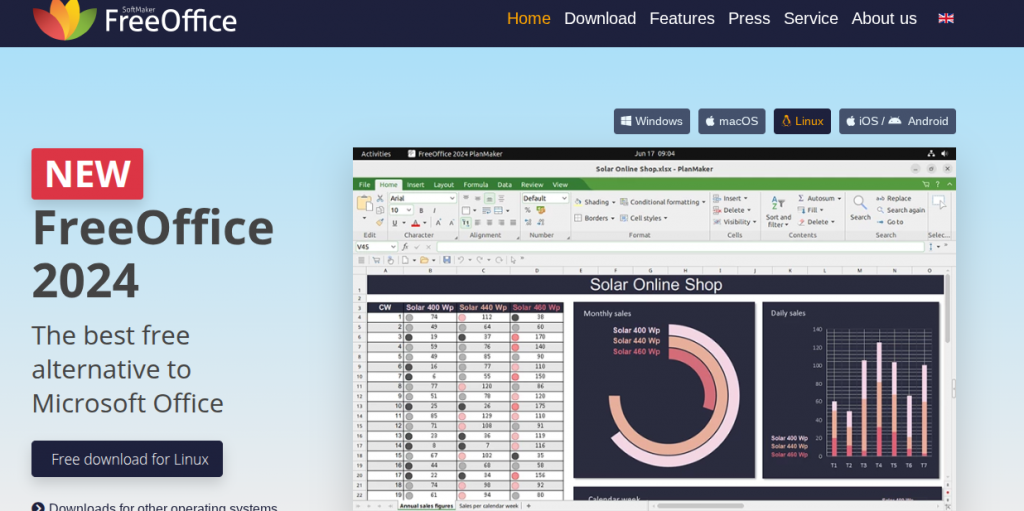The height and width of the screenshot is (511, 1024).
Task: Toggle Italic formatting in ribbon
Action: click(432, 210)
